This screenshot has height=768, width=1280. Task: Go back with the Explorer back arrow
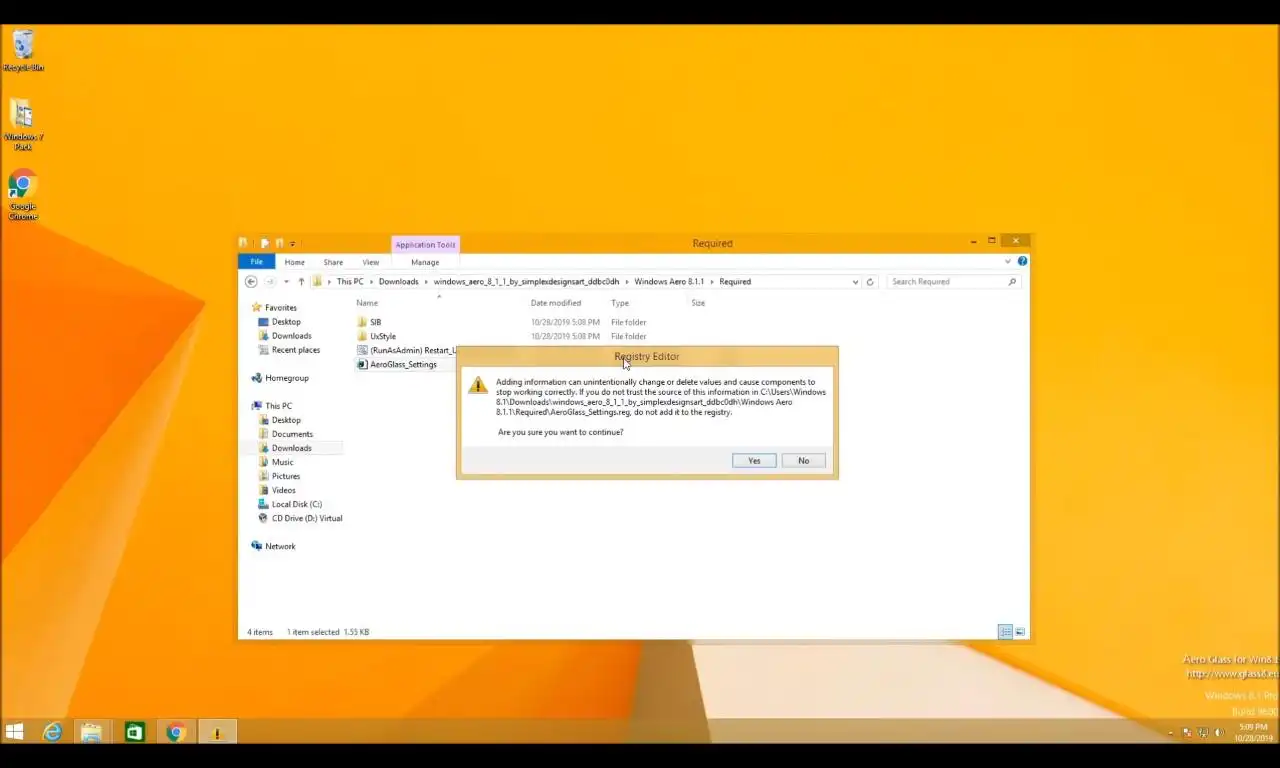point(251,282)
